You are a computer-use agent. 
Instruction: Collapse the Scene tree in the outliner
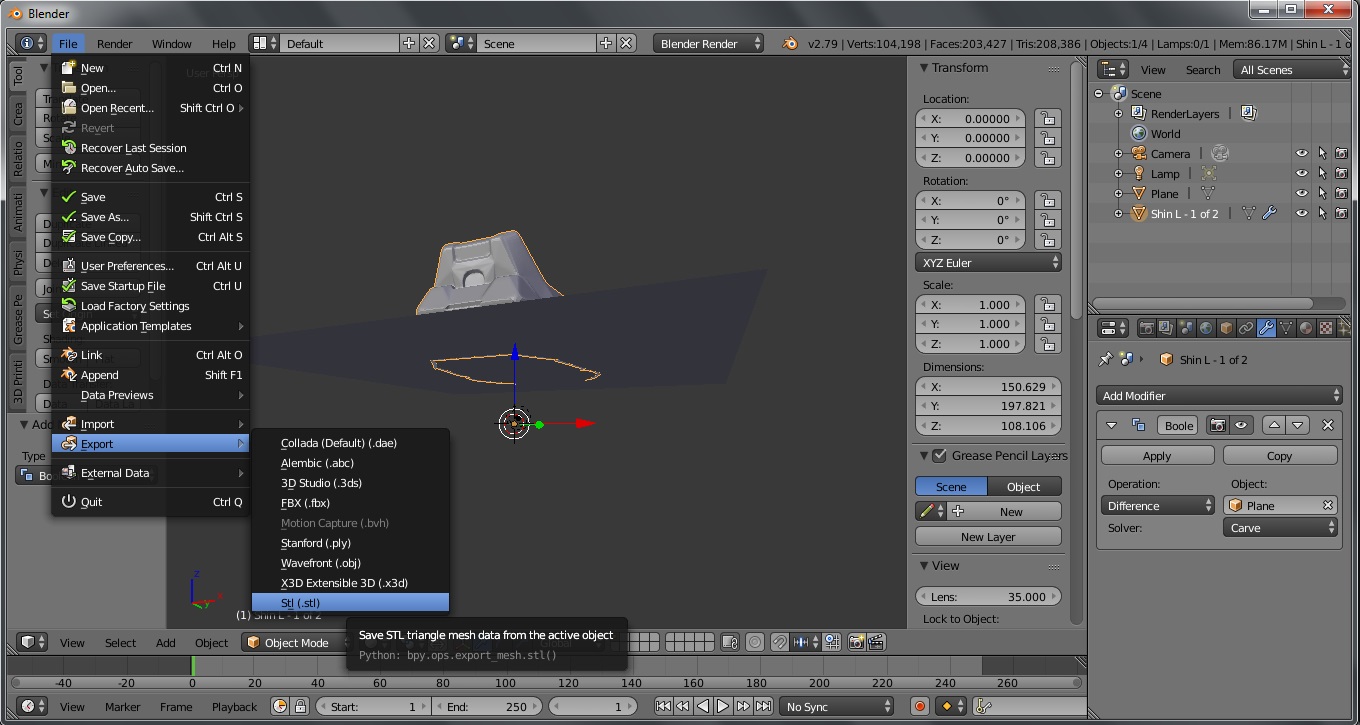(x=1099, y=93)
